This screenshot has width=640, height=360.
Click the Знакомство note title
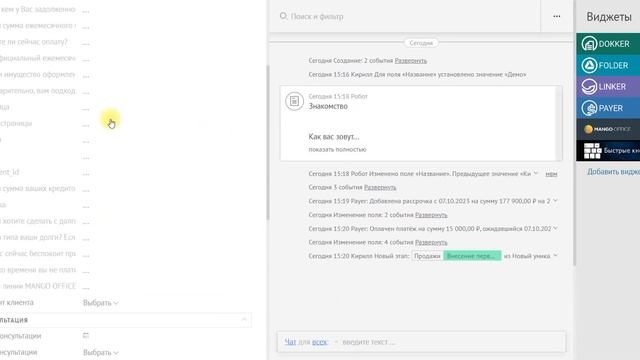pos(328,106)
